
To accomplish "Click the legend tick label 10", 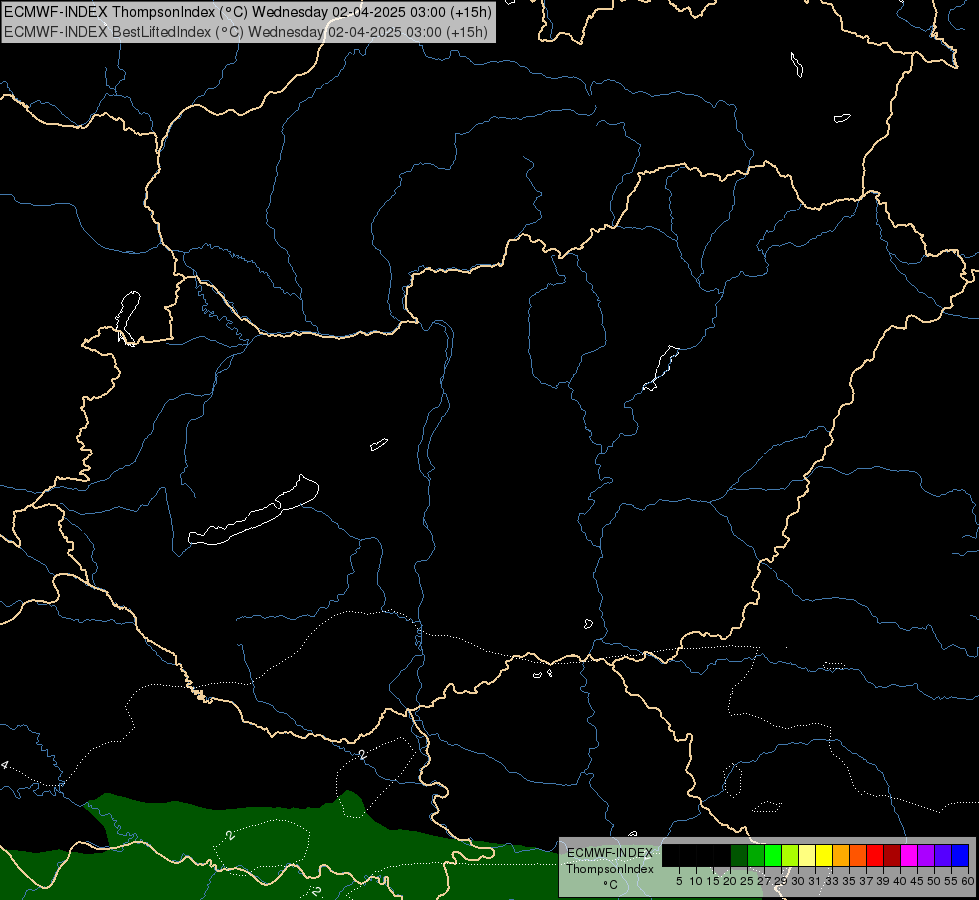I will pyautogui.click(x=696, y=881).
